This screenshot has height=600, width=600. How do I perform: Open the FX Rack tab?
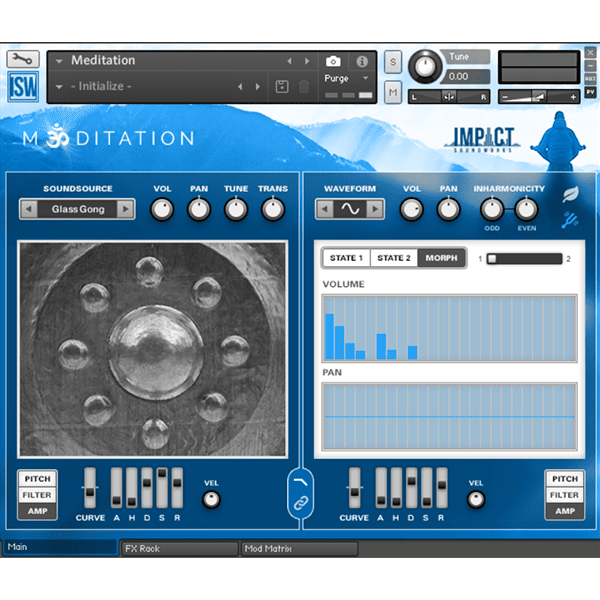tap(179, 549)
